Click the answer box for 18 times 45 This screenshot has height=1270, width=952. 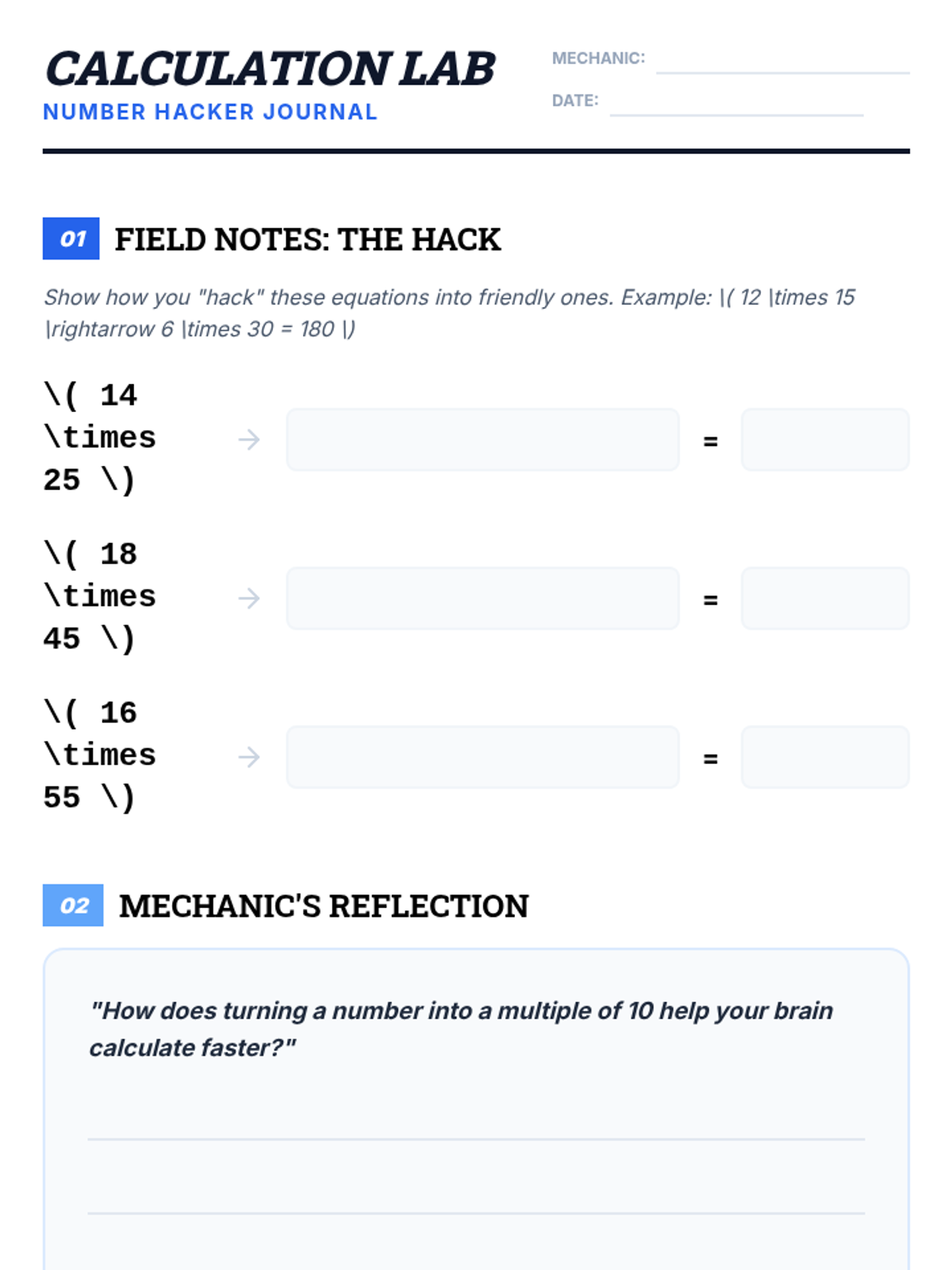(825, 598)
